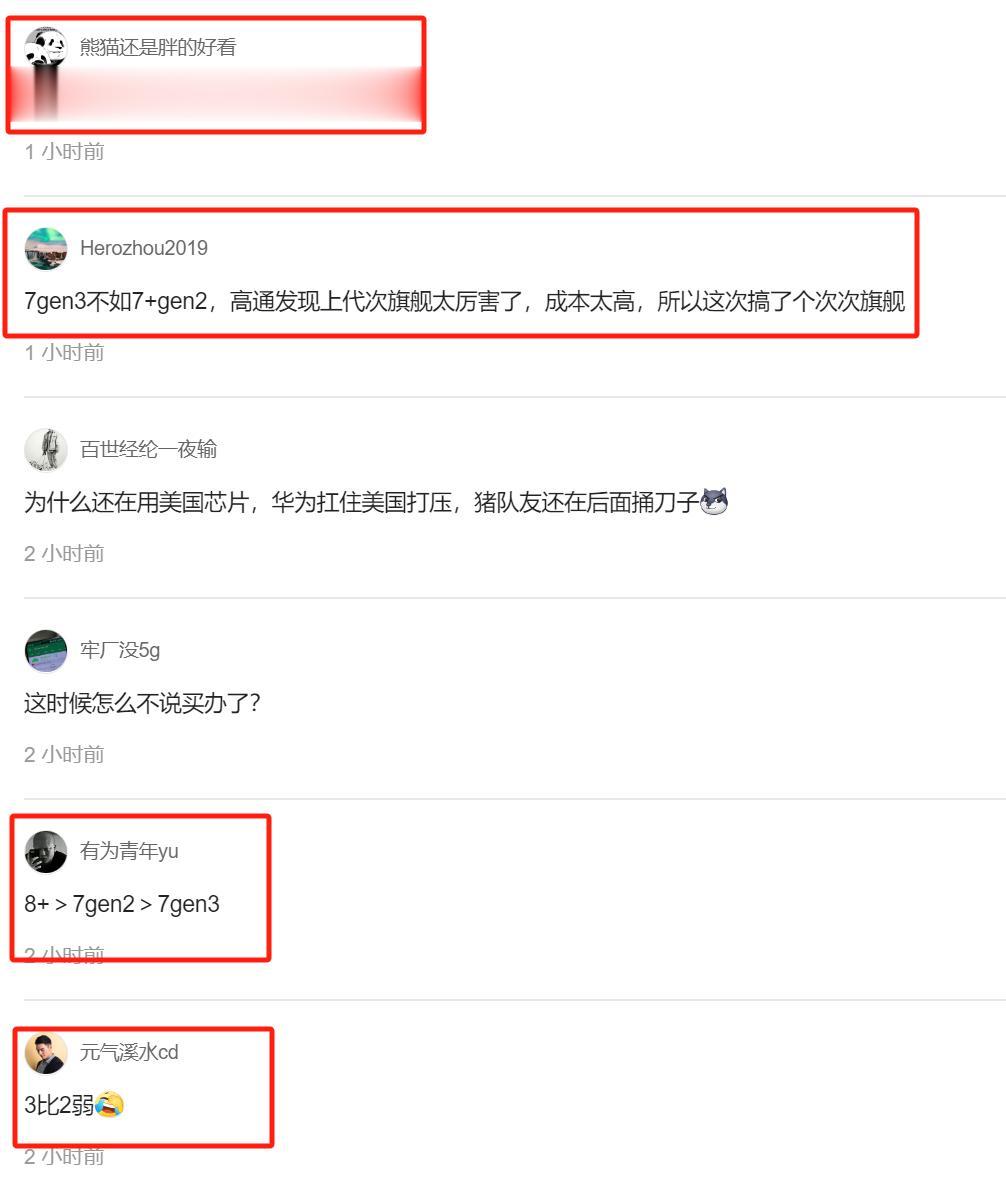Open username 有为青年yu
This screenshot has height=1183, width=1006.
(x=129, y=851)
